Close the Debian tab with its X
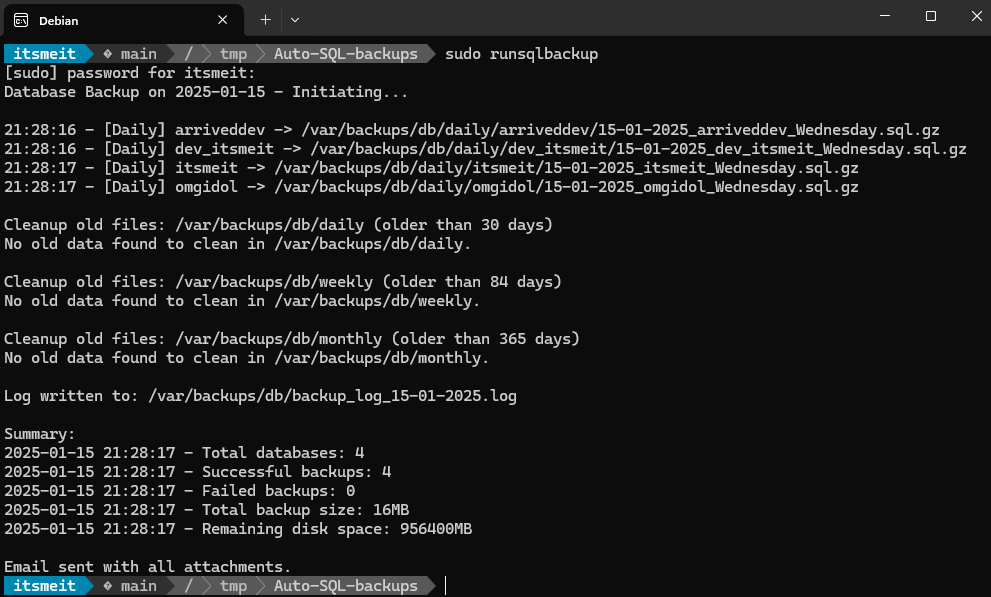Image resolution: width=991 pixels, height=597 pixels. point(222,19)
